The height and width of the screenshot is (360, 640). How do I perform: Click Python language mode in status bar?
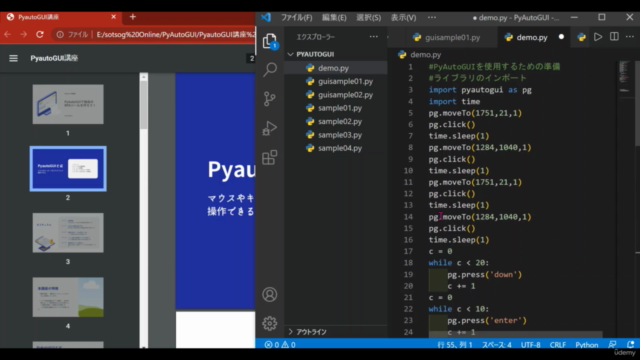(x=587, y=344)
